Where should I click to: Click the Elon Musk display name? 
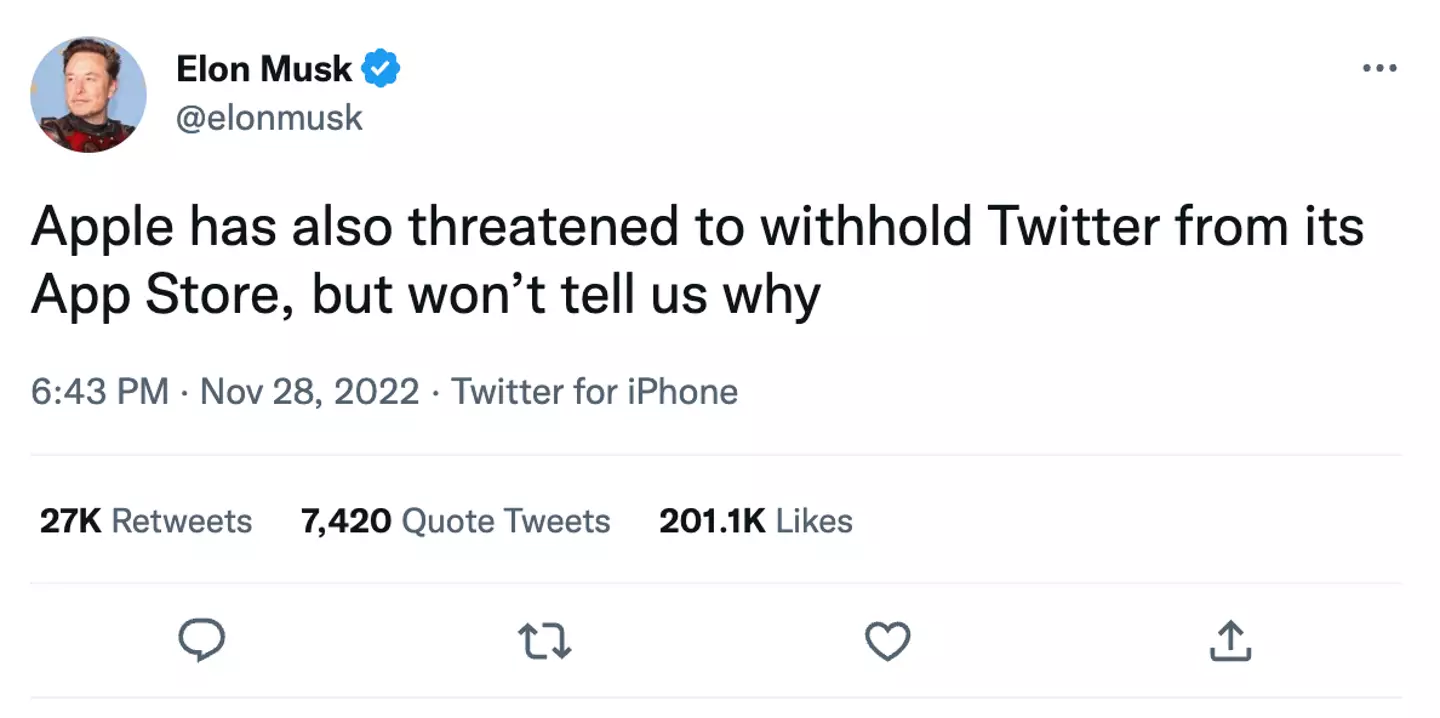(264, 69)
